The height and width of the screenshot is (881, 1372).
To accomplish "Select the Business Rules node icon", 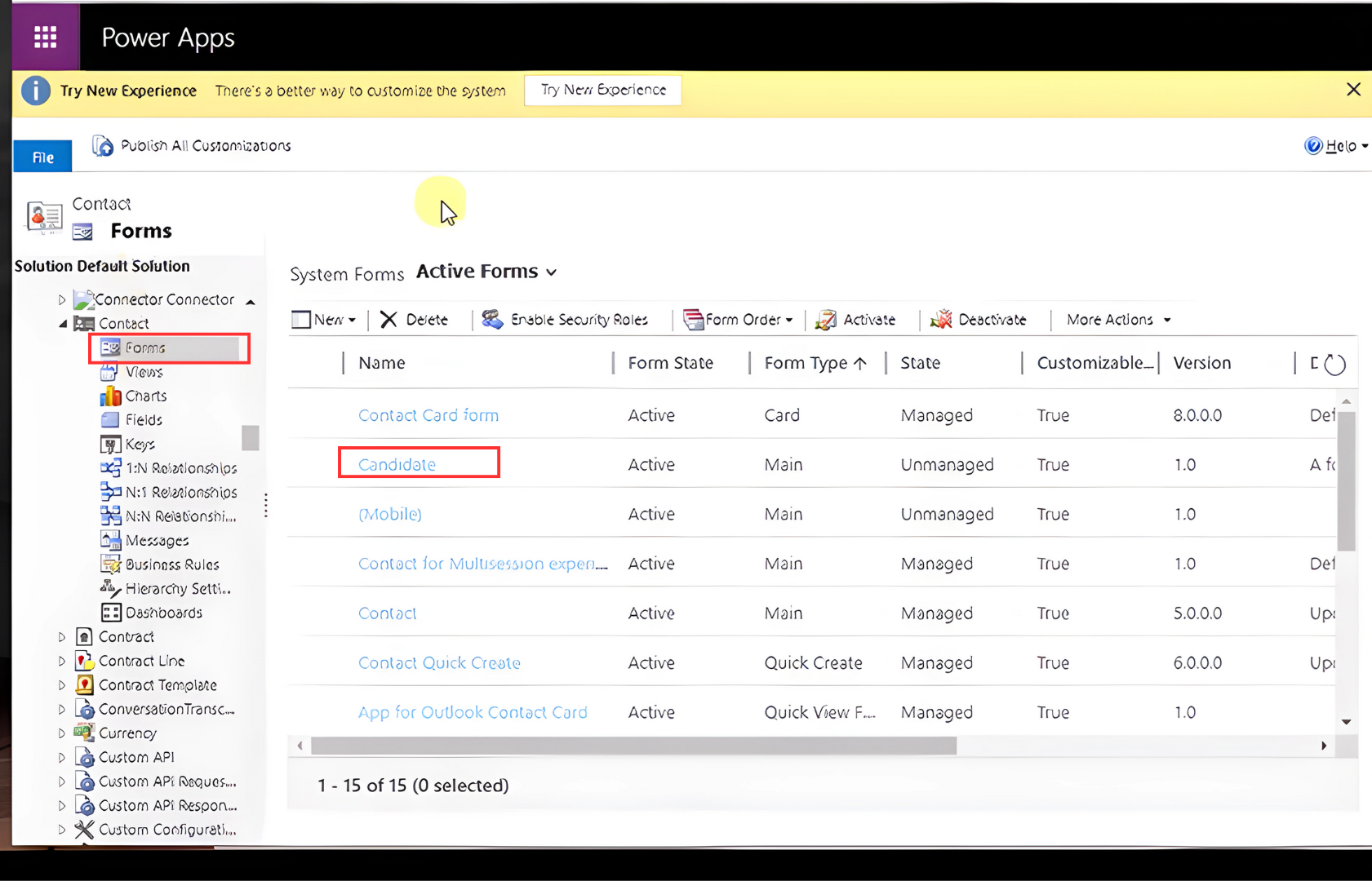I will coord(110,564).
